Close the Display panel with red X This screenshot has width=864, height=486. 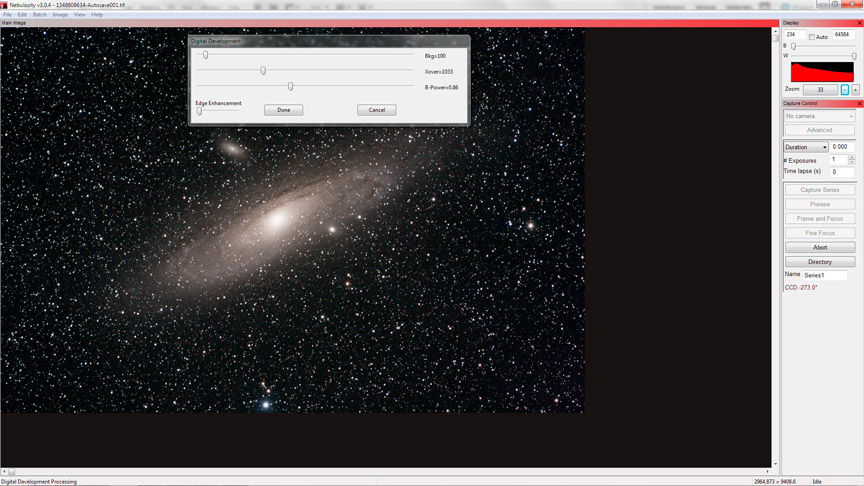[859, 22]
